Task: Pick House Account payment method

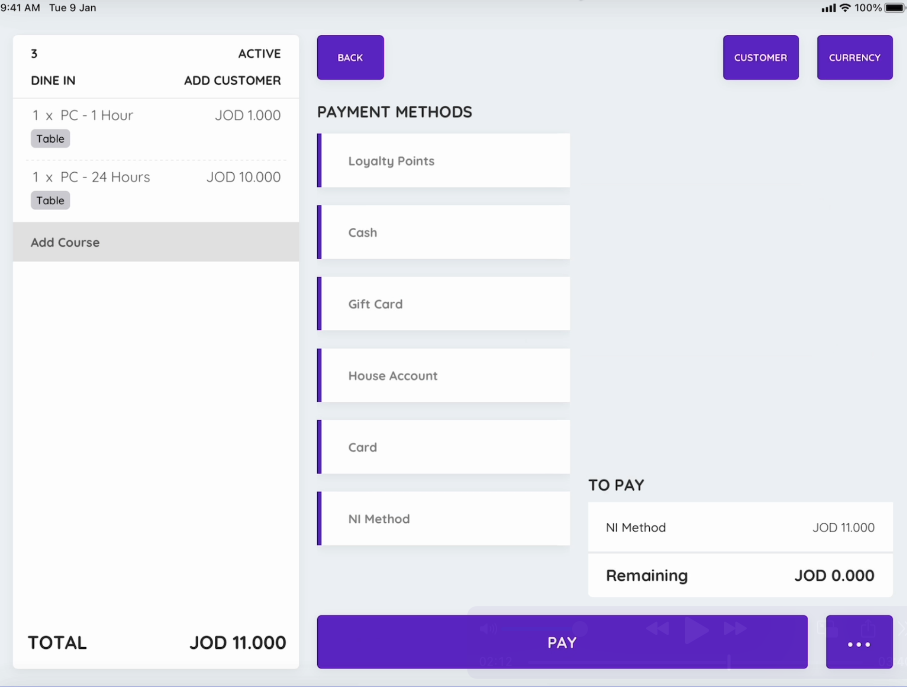Action: (444, 375)
